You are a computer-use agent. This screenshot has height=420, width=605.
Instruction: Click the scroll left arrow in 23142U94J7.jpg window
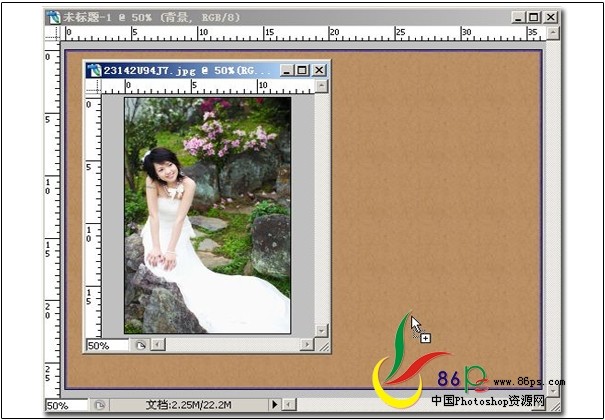(158, 344)
